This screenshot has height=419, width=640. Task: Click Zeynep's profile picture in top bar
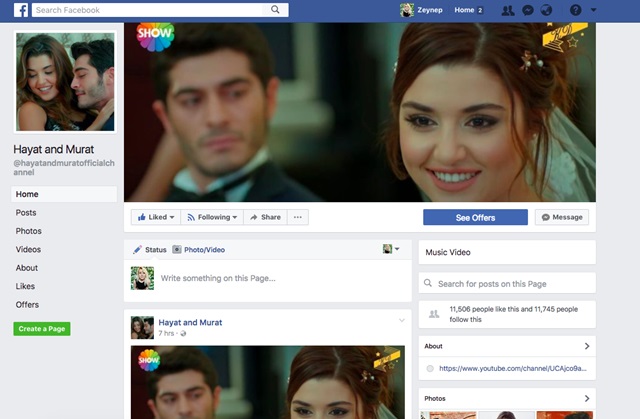407,10
